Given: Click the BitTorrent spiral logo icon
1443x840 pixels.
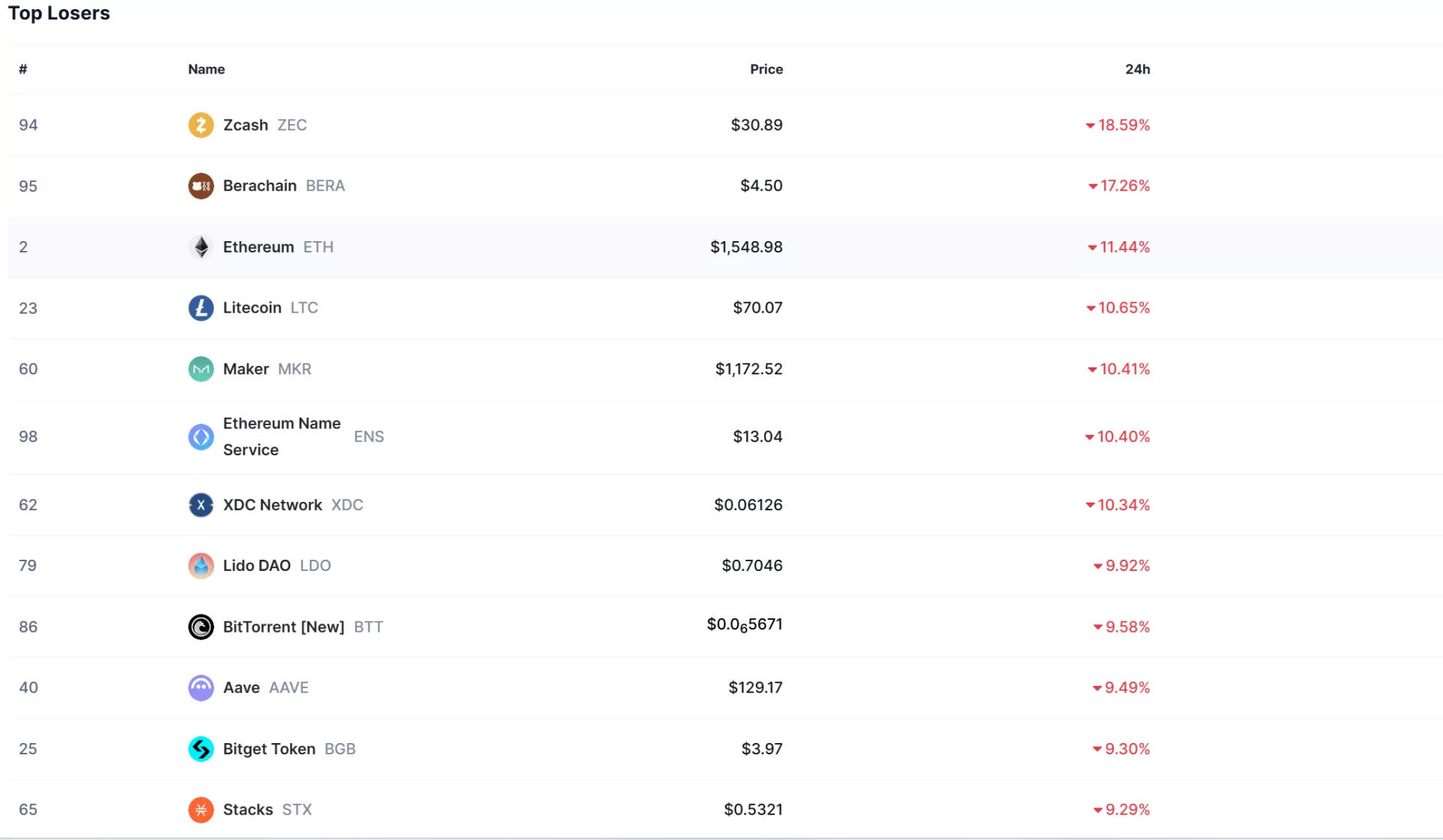Looking at the screenshot, I should (x=201, y=627).
